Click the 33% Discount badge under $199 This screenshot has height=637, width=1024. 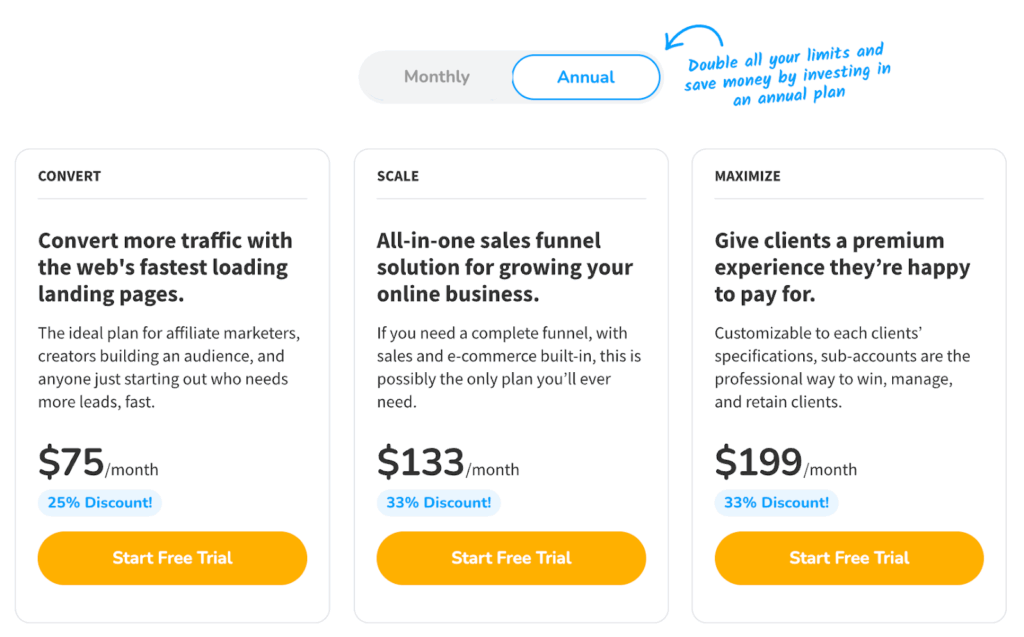click(x=777, y=503)
